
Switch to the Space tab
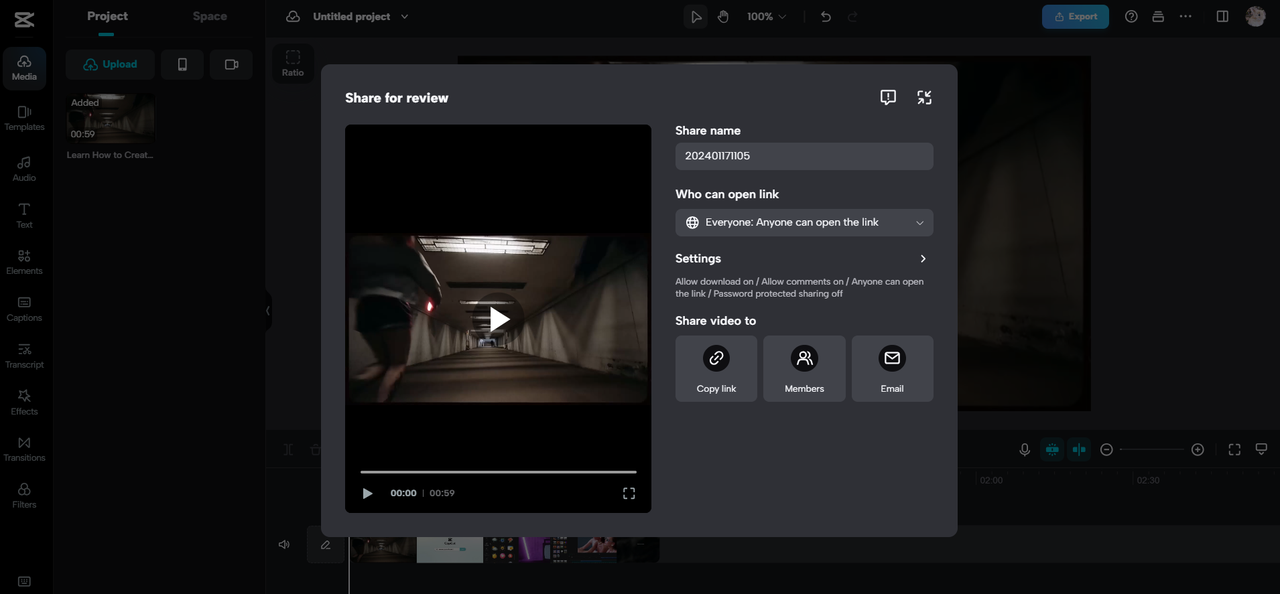(x=210, y=16)
